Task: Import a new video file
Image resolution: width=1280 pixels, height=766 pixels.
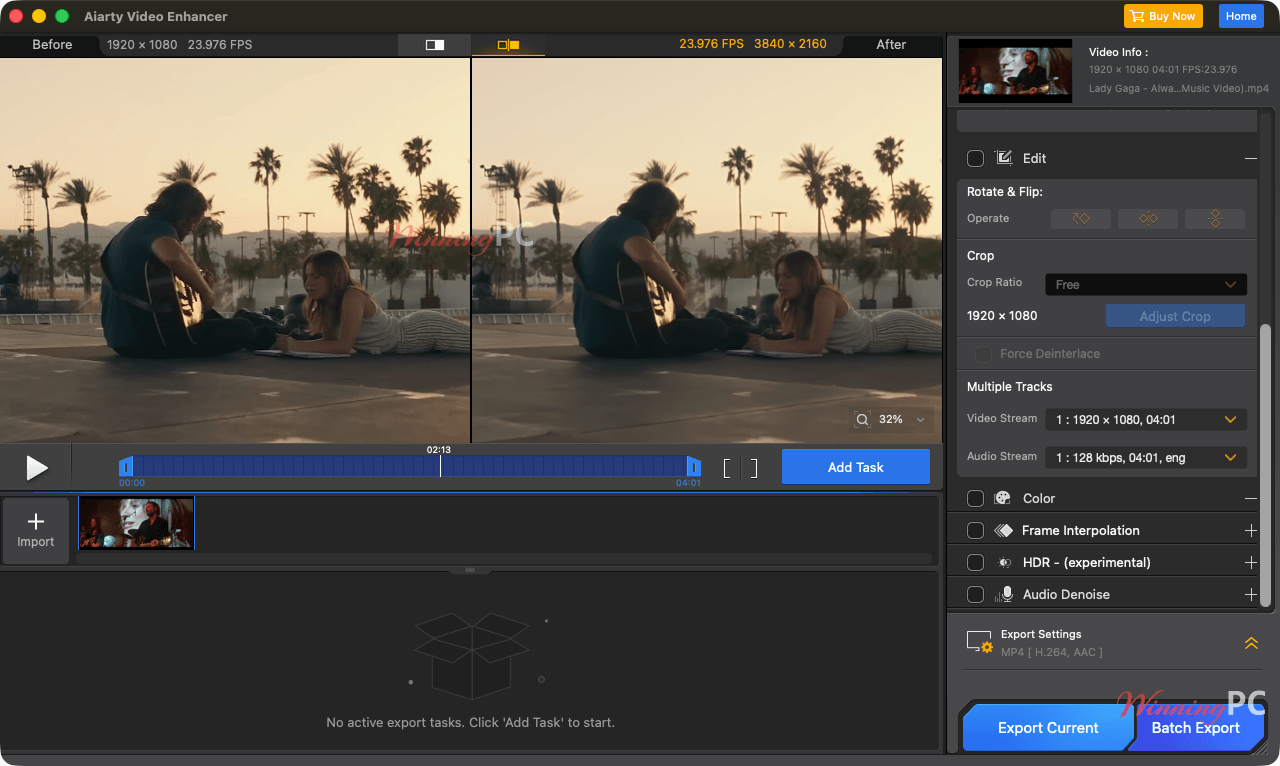Action: pyautogui.click(x=36, y=530)
